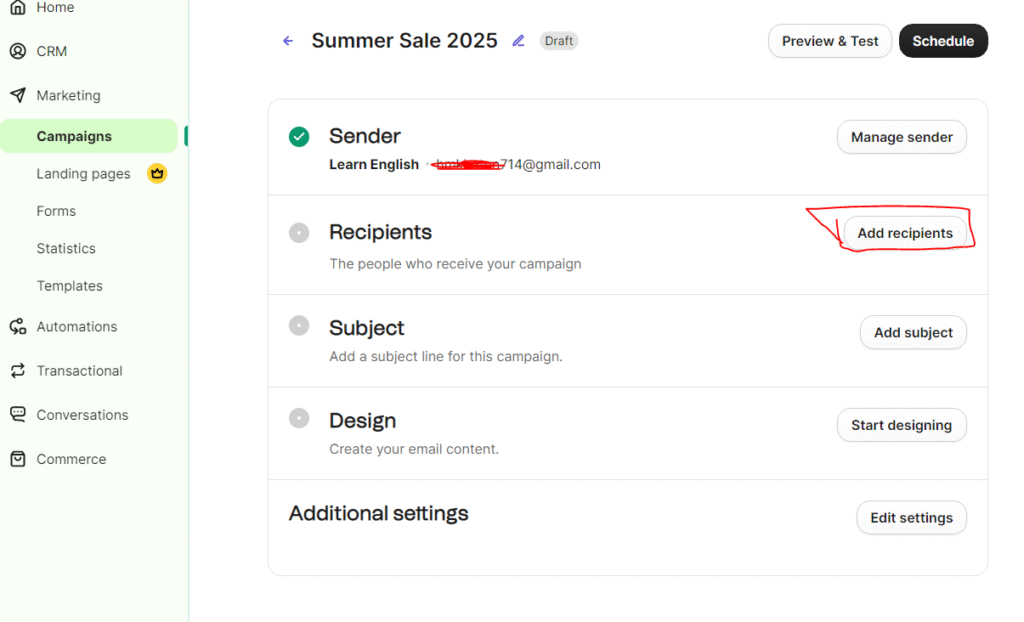
Task: Select the Design step status circle
Action: [x=299, y=418]
